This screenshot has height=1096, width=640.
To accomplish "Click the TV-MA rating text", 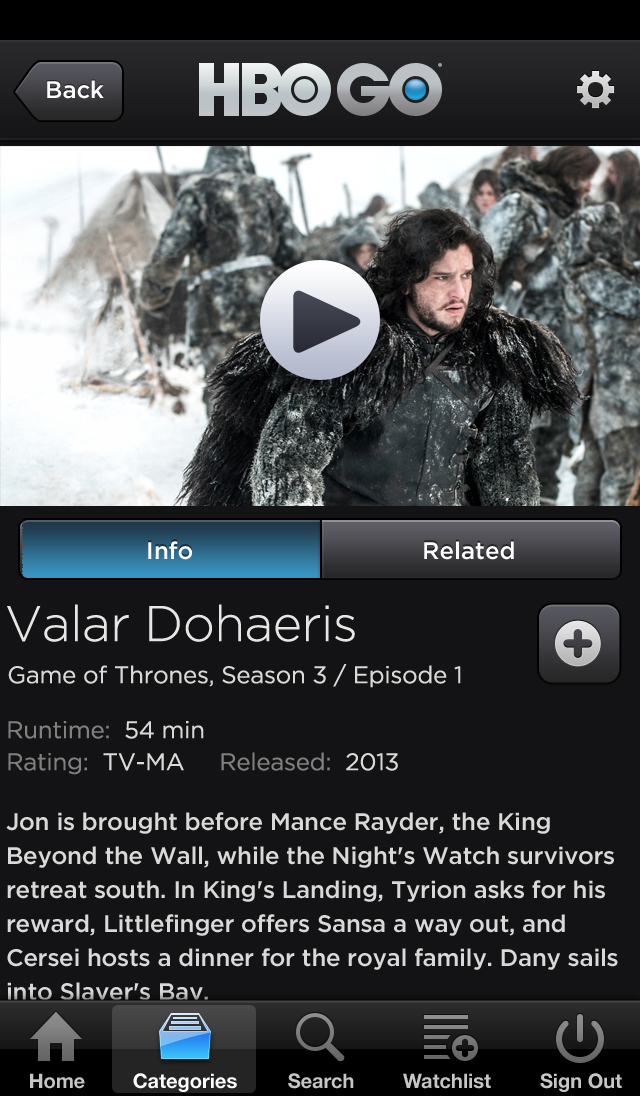I will [144, 762].
